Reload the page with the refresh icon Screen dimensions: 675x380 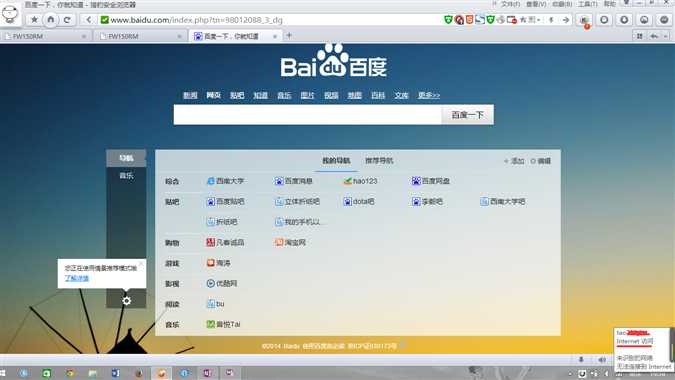pyautogui.click(x=67, y=19)
